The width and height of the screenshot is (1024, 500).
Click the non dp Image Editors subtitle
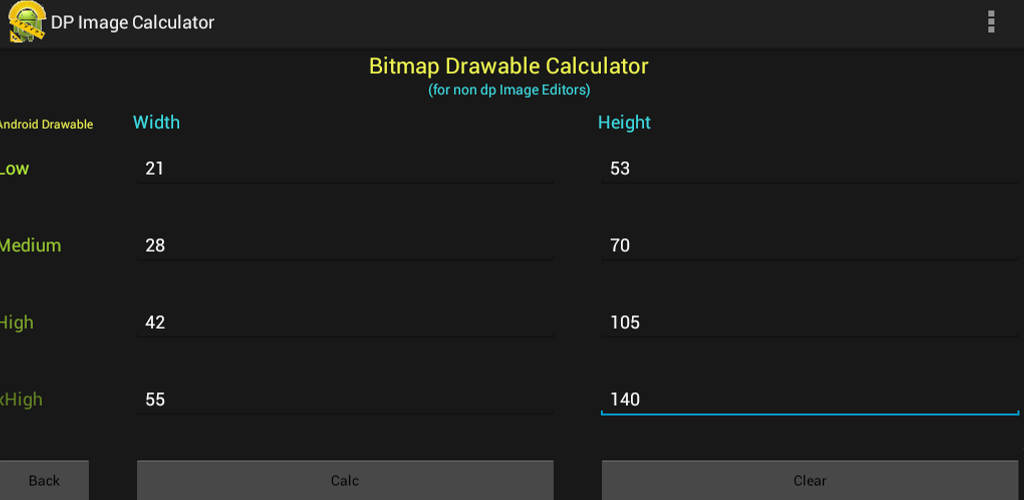click(x=509, y=90)
